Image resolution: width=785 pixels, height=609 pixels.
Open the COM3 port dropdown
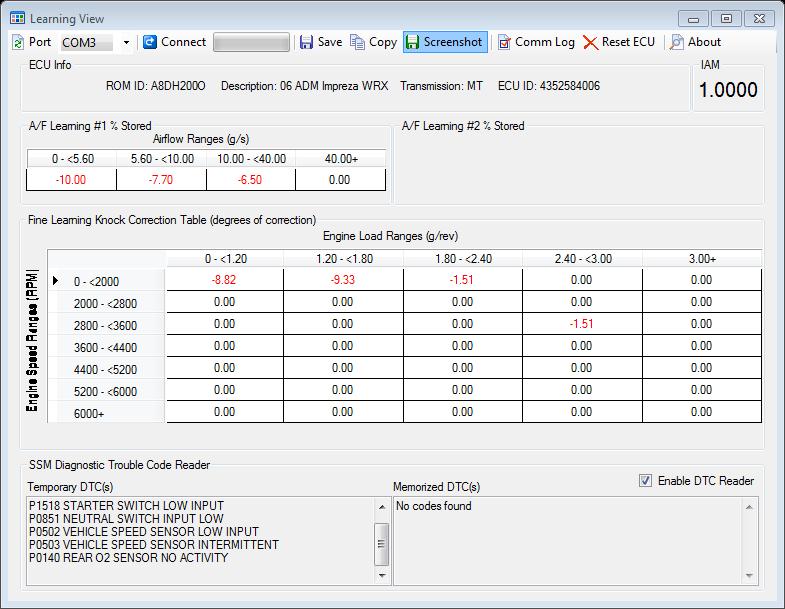click(x=126, y=43)
